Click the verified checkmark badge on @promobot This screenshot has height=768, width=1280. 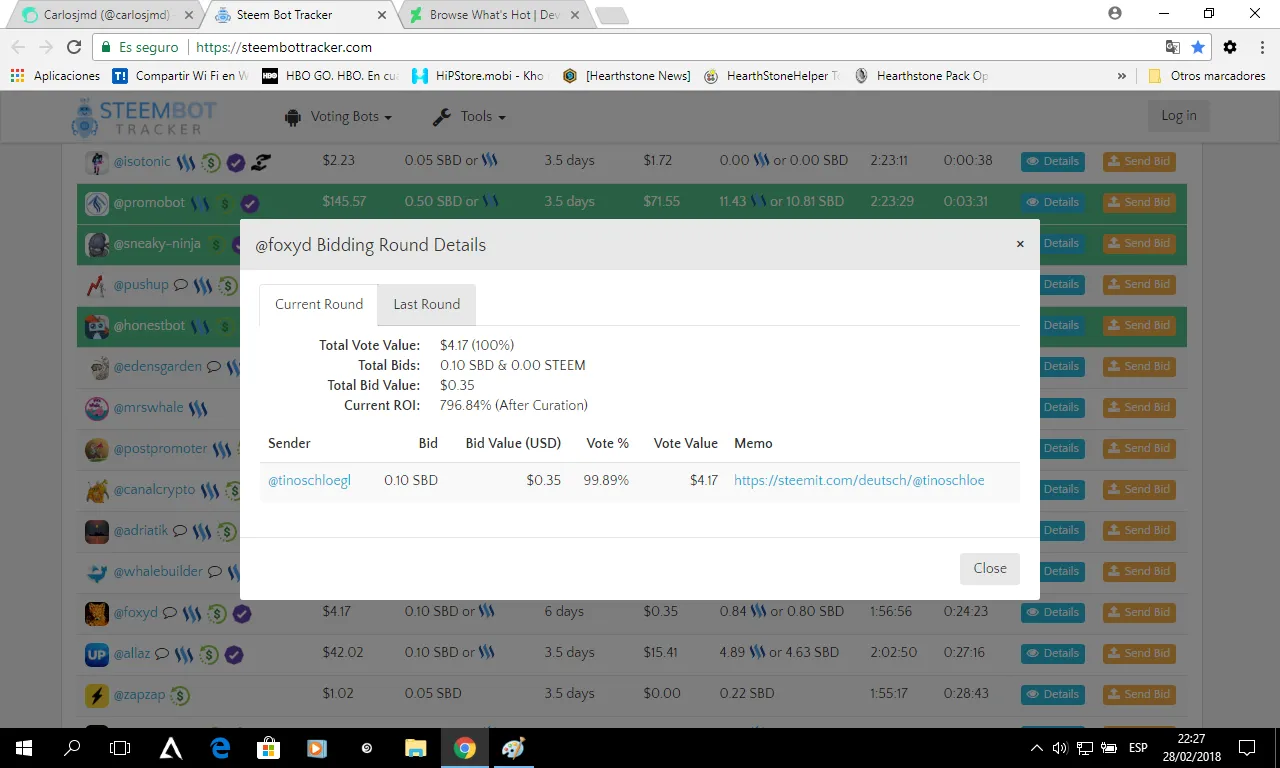pyautogui.click(x=250, y=203)
